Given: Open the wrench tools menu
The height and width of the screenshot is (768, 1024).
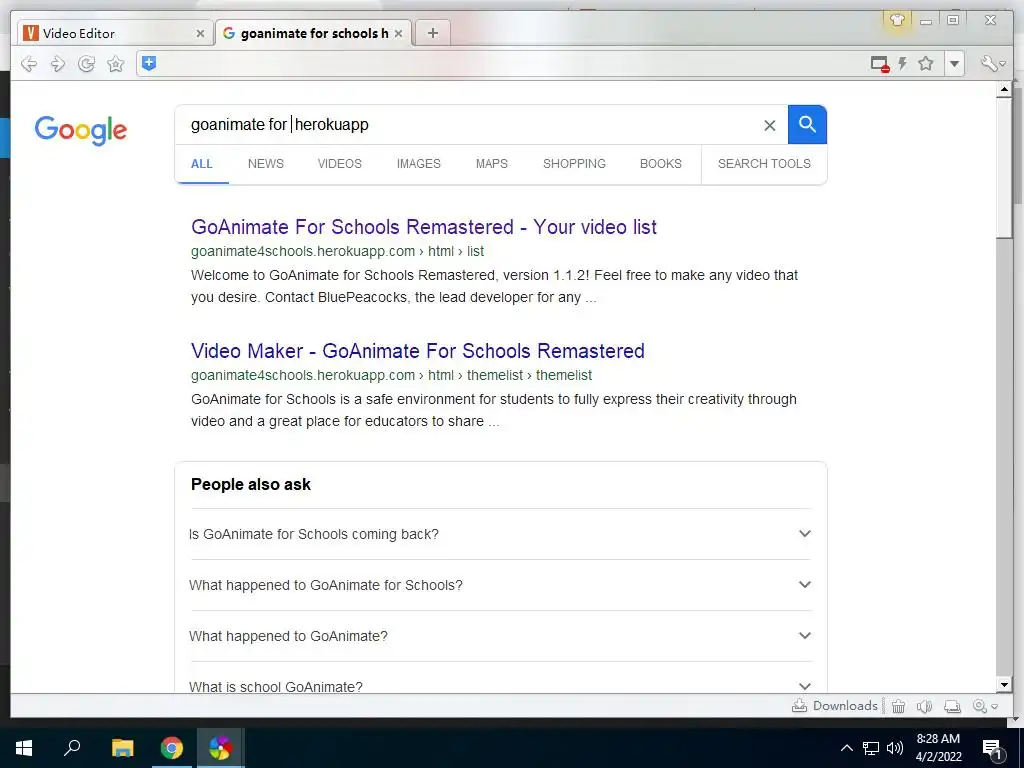Looking at the screenshot, I should tap(993, 63).
